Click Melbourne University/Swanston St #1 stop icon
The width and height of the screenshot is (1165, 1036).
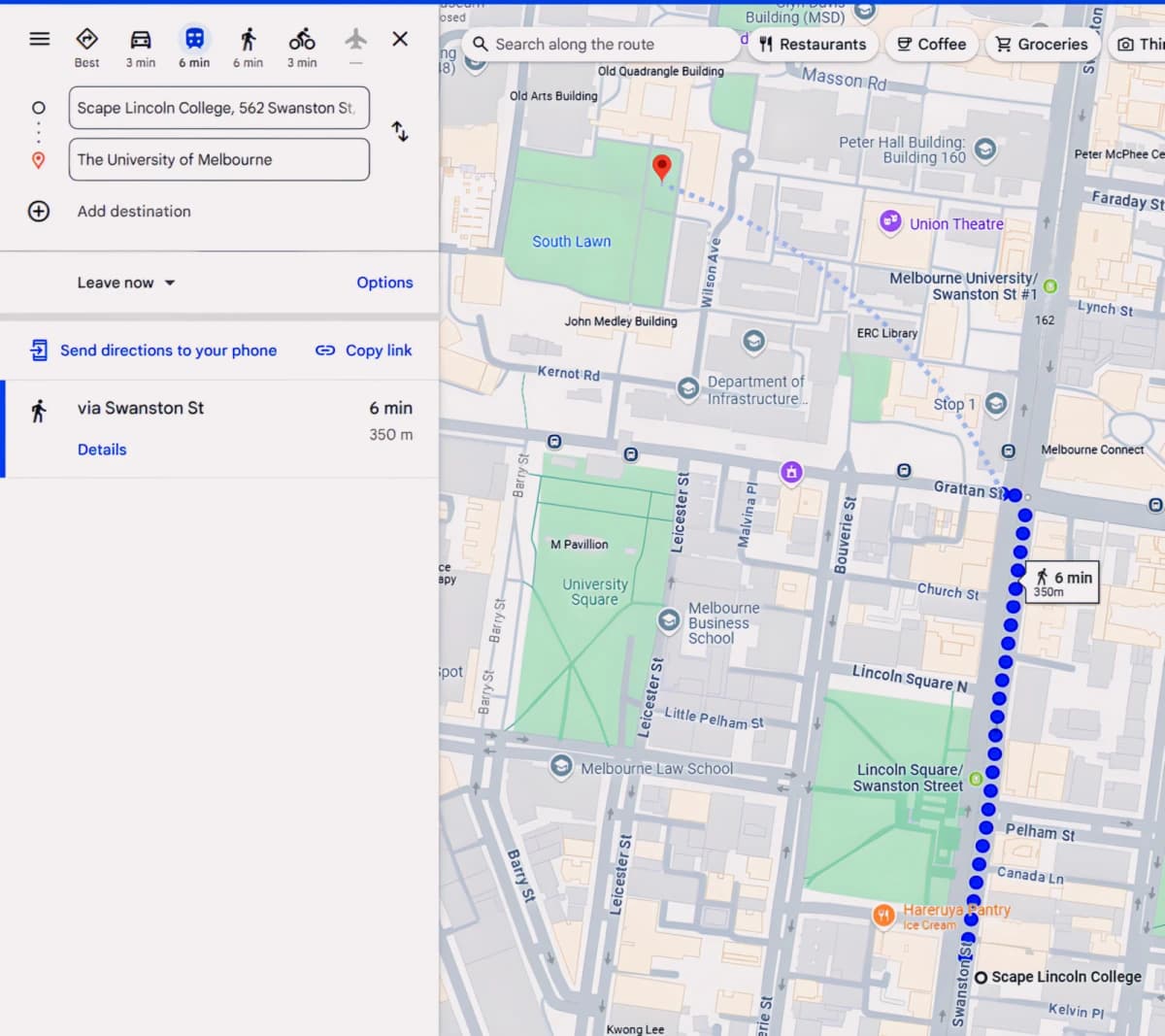coord(1050,286)
